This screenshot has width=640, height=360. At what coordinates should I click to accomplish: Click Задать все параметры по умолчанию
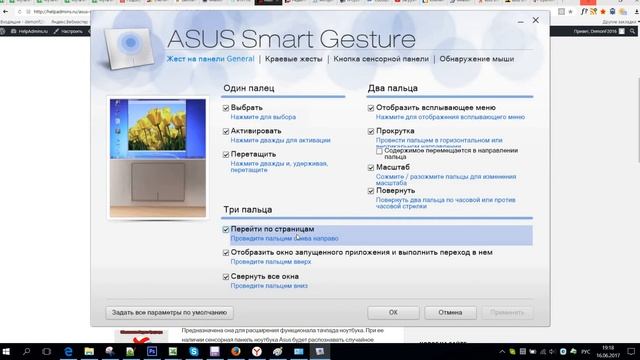point(169,313)
